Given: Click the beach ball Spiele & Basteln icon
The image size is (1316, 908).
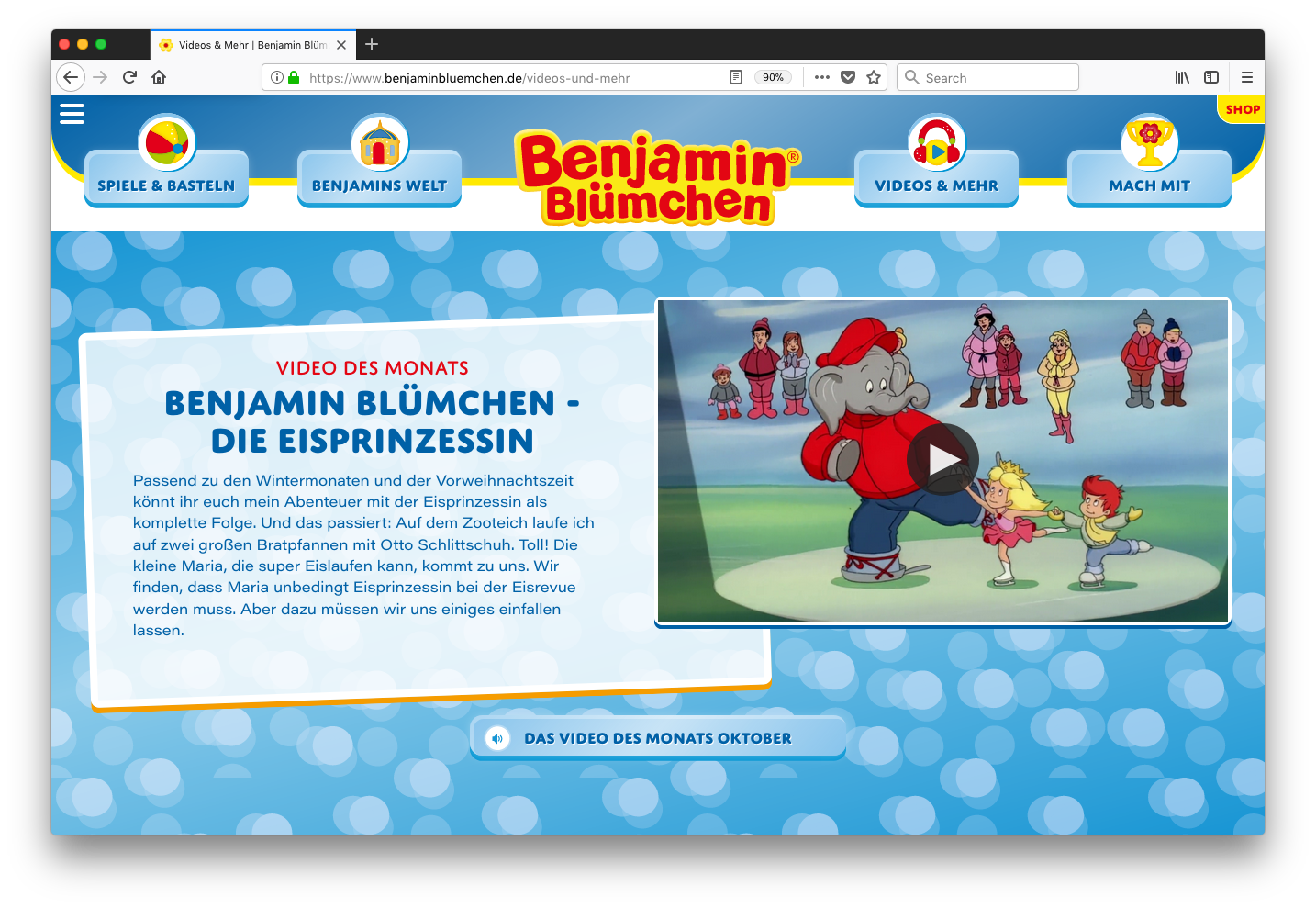Looking at the screenshot, I should pyautogui.click(x=166, y=142).
